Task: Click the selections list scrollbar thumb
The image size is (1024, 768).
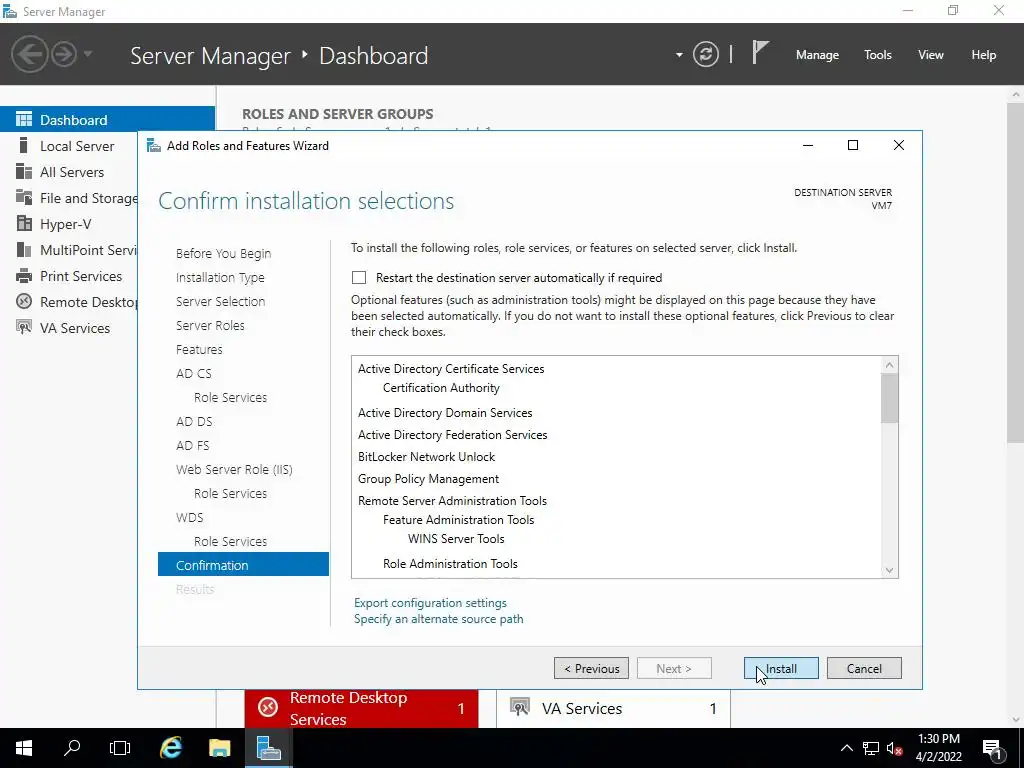Action: (x=889, y=398)
